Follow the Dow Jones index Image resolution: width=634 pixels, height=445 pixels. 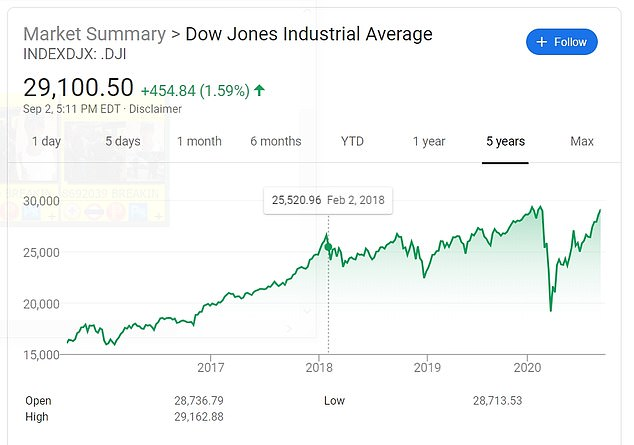(x=562, y=42)
